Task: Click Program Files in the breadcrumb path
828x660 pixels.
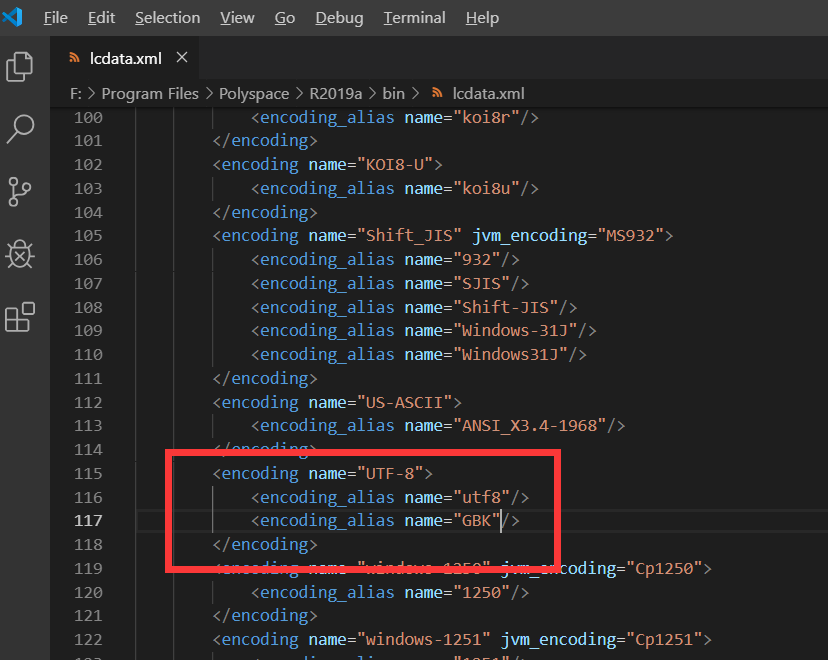Action: click(x=150, y=93)
